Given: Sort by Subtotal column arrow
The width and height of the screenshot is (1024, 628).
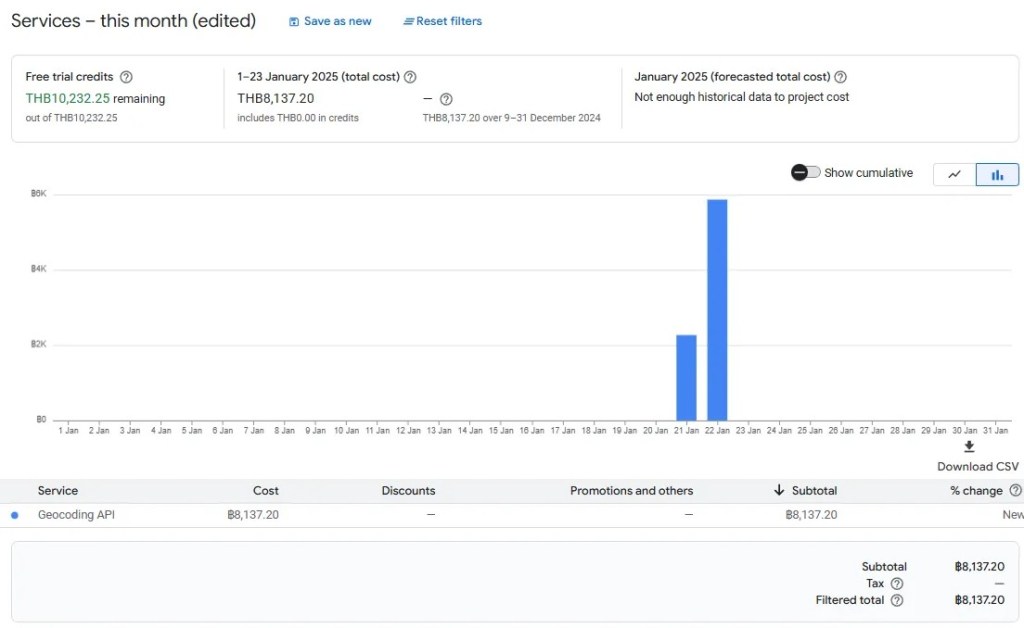Looking at the screenshot, I should (x=779, y=491).
